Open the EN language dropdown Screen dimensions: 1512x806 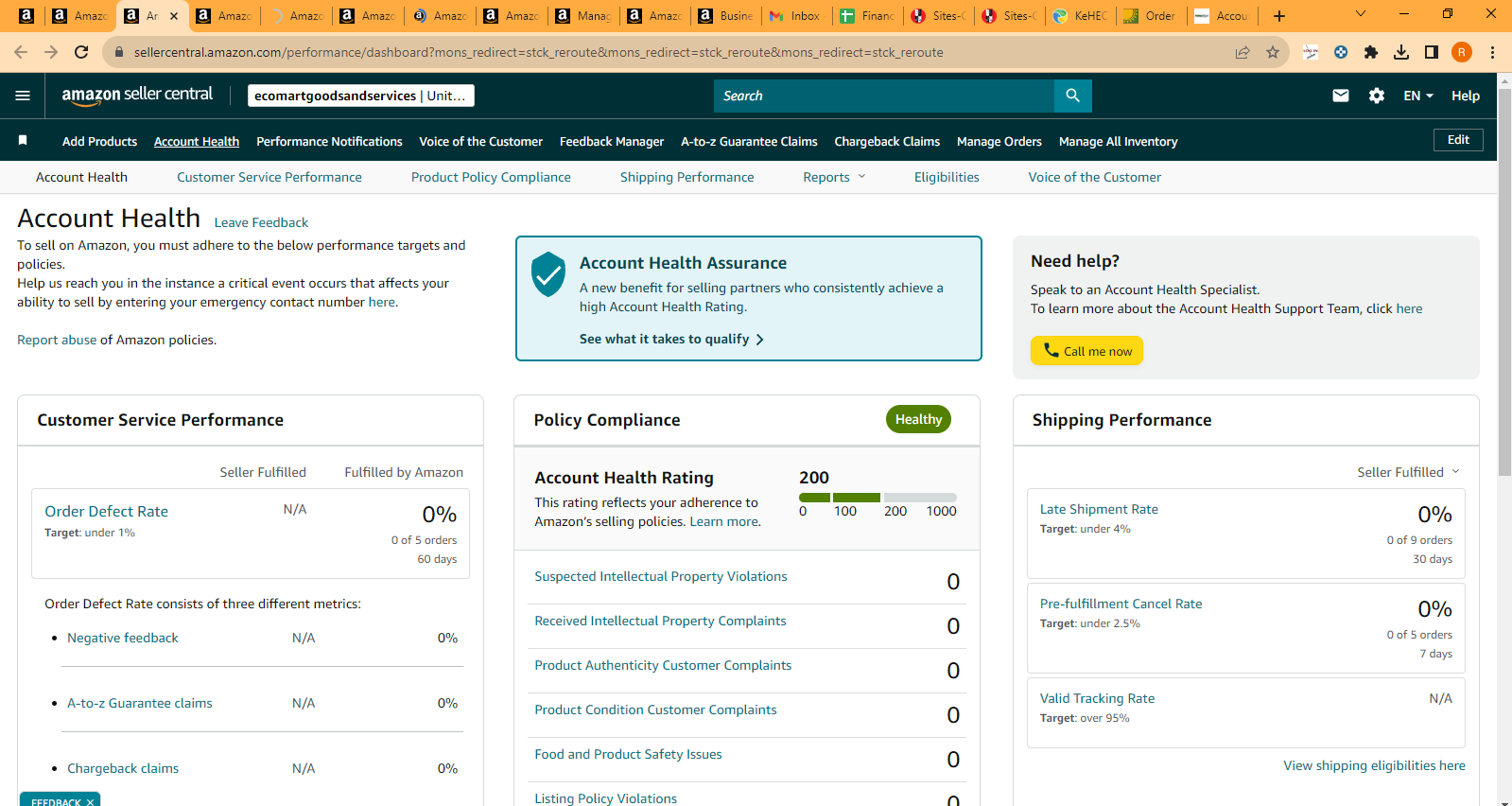(x=1418, y=96)
